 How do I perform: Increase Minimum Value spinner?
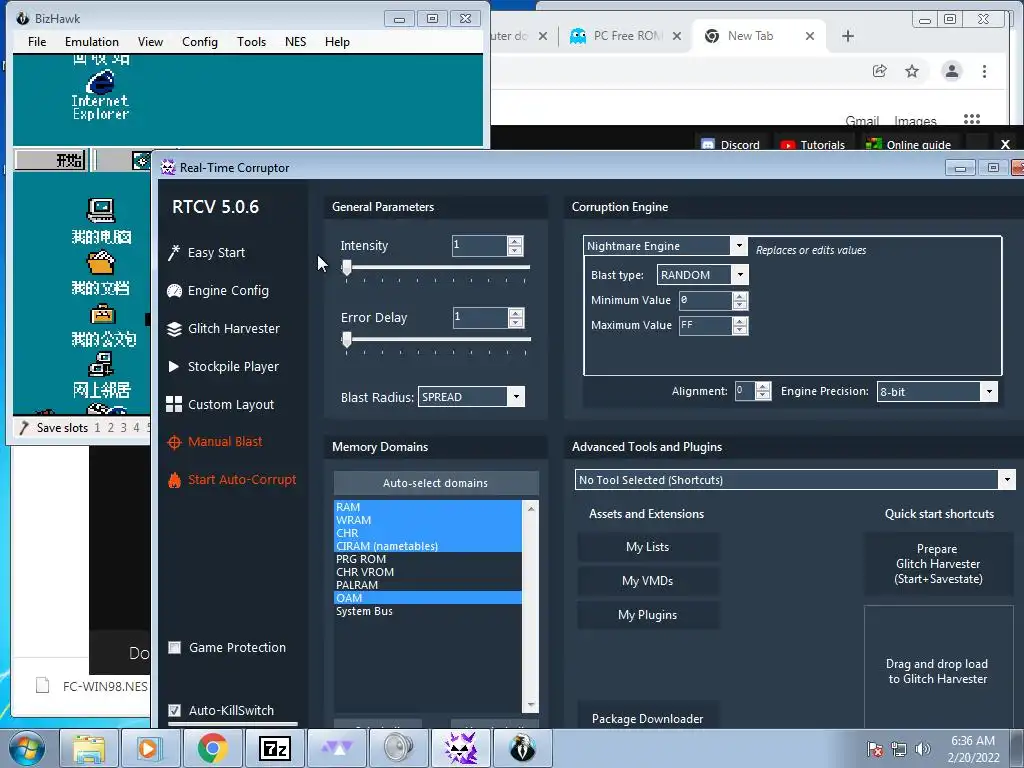740,296
